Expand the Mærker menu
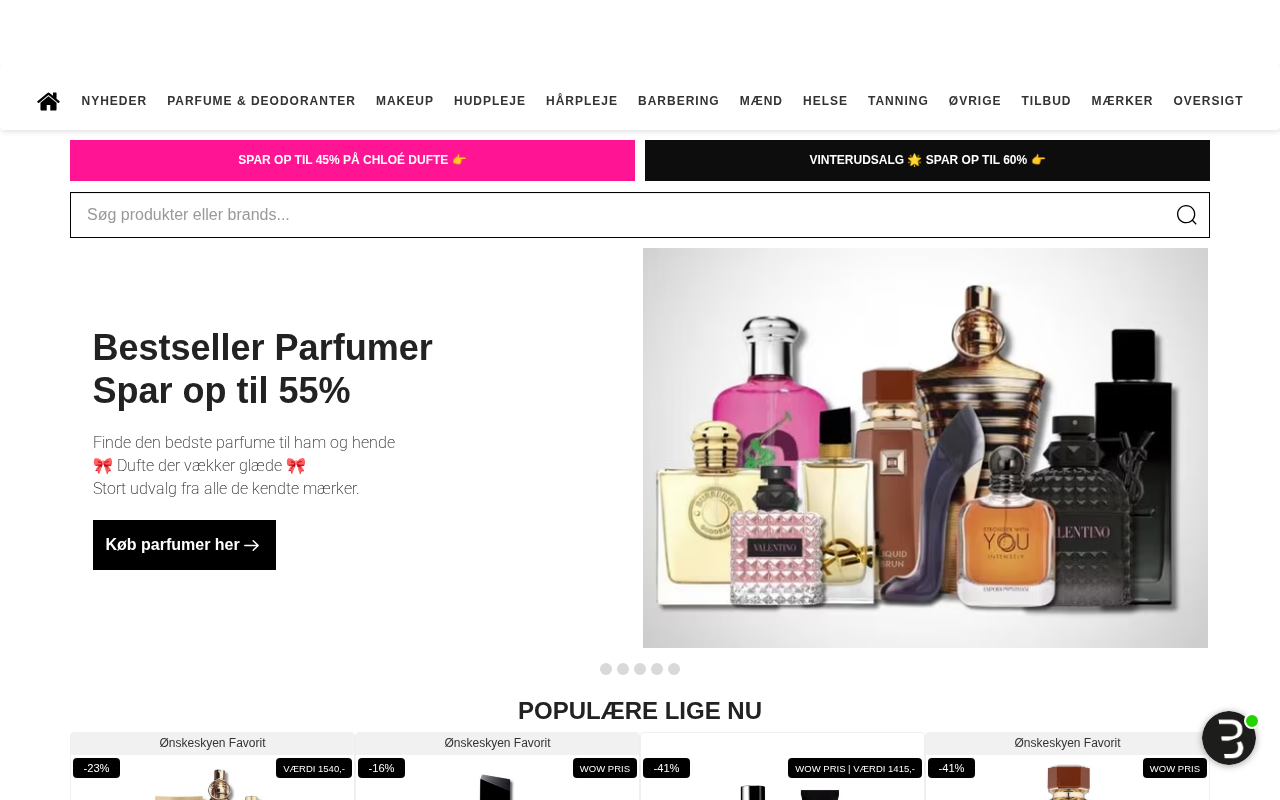This screenshot has height=800, width=1280. (x=1122, y=101)
